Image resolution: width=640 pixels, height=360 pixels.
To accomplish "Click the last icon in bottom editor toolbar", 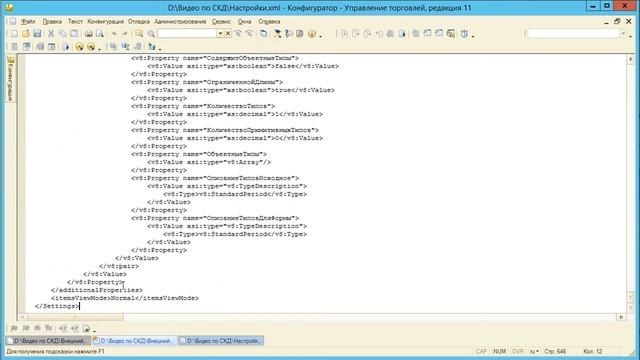I will pos(86,328).
